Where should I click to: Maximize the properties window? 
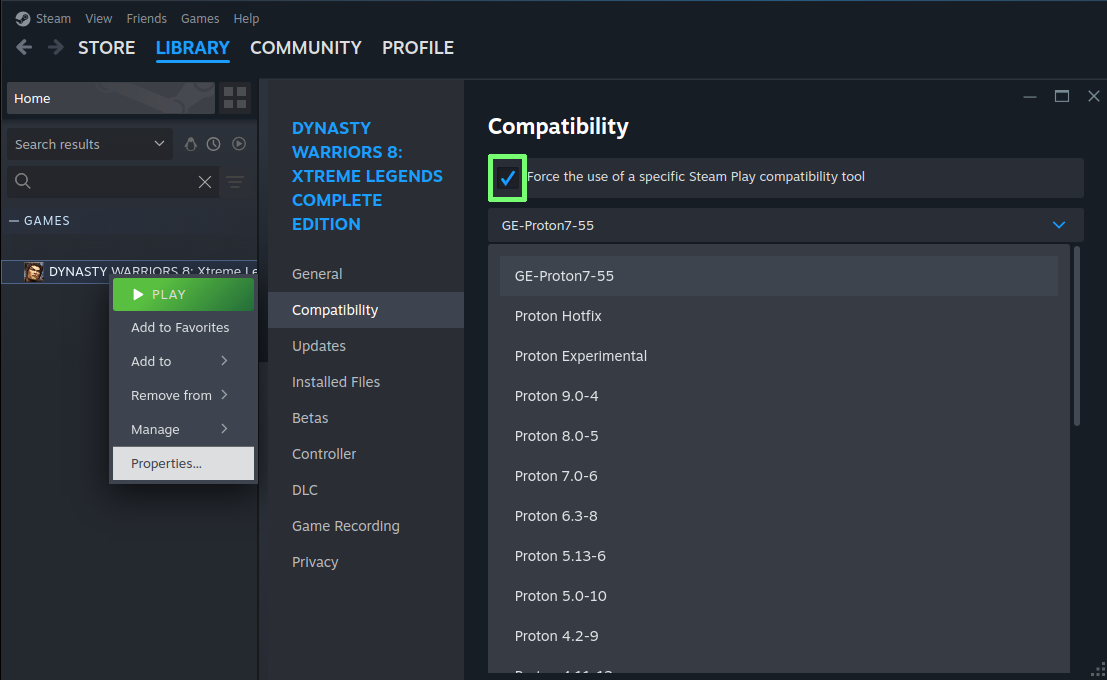1062,96
